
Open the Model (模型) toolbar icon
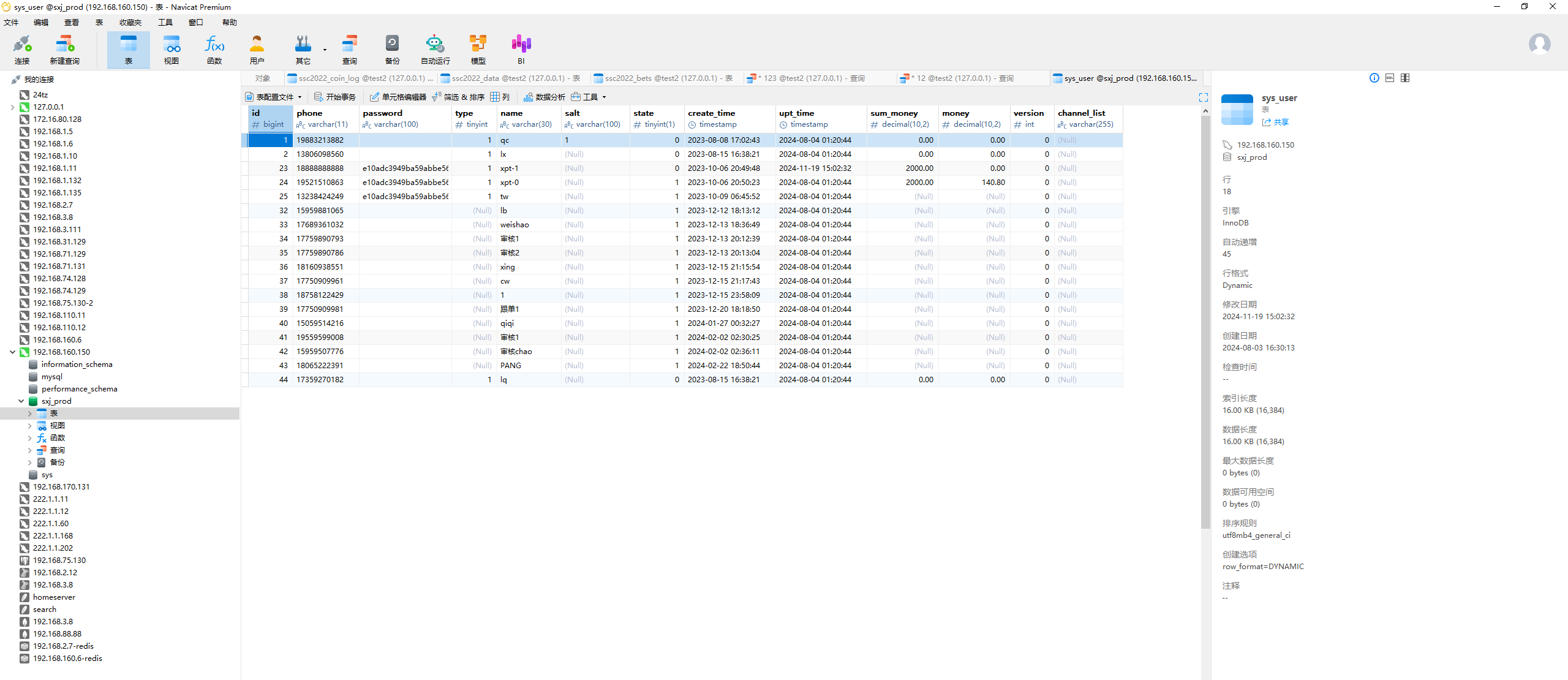(x=478, y=50)
